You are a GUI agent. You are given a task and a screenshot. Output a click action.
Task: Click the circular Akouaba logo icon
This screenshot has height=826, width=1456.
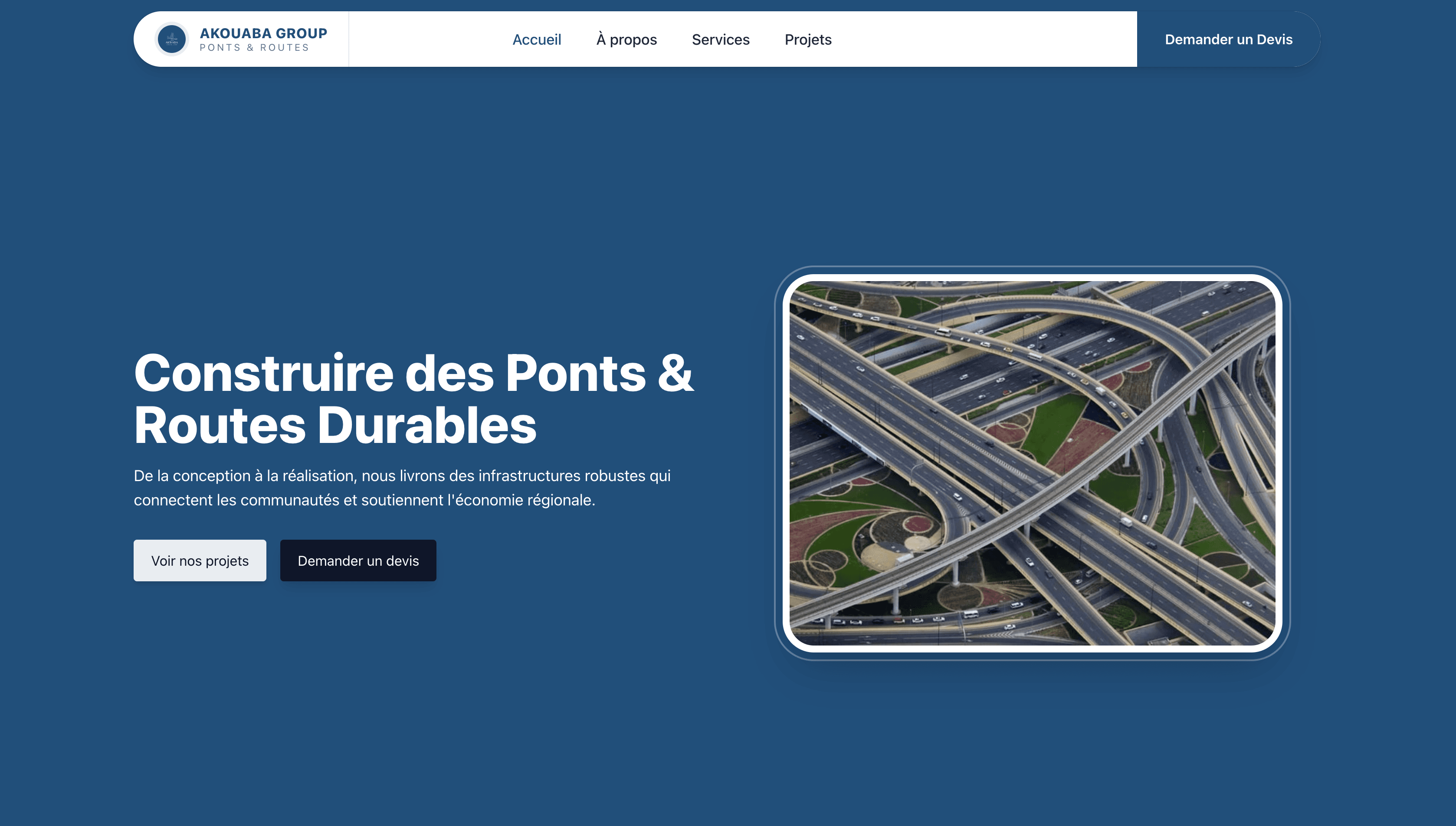coord(171,39)
